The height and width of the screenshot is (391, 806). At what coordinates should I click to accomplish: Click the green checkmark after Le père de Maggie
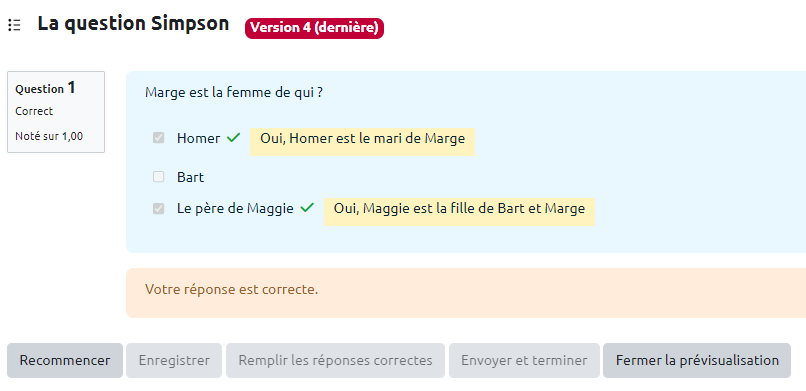307,208
